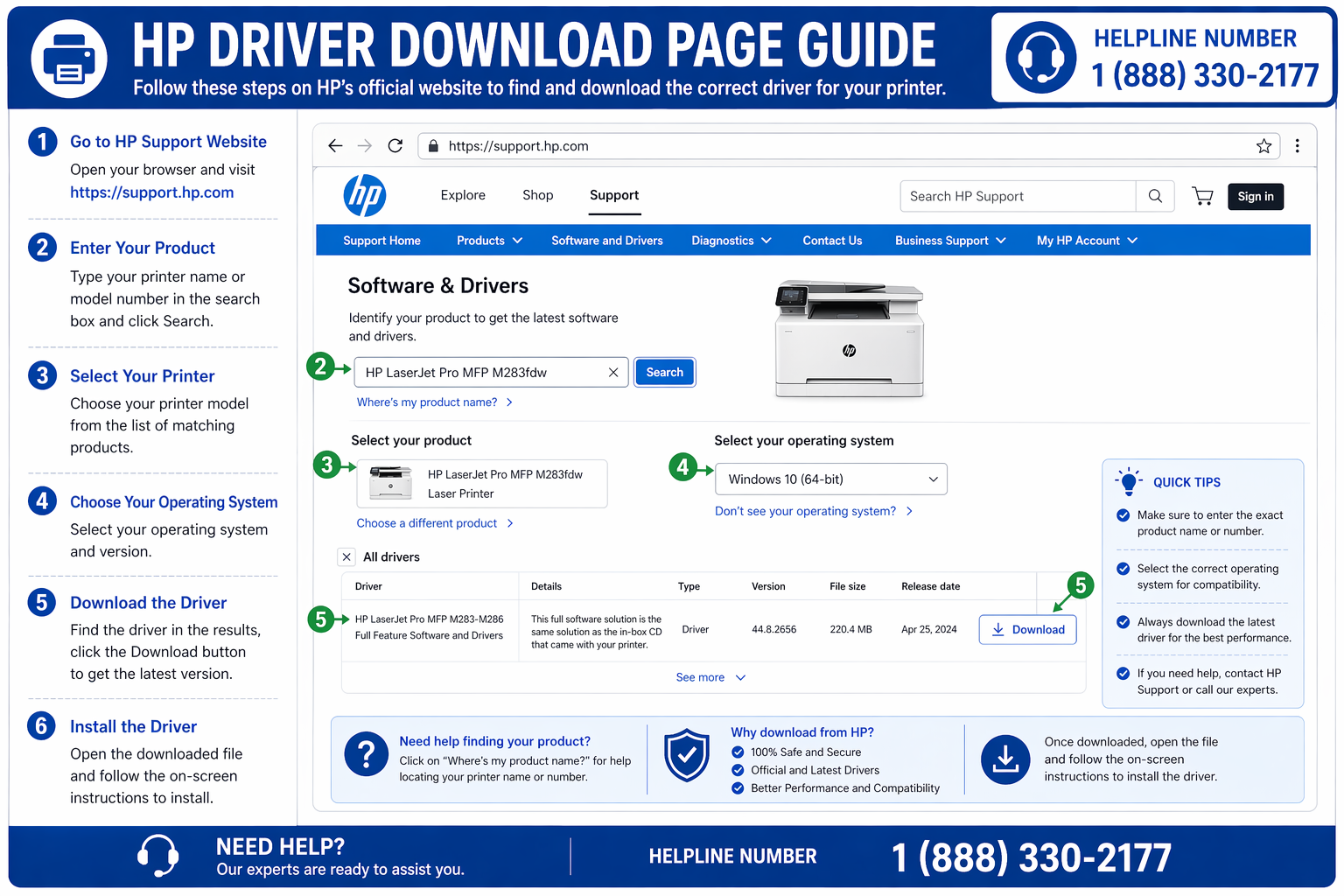Click release date Apr 25, 2024
This screenshot has height=896, width=1344.
929,629
